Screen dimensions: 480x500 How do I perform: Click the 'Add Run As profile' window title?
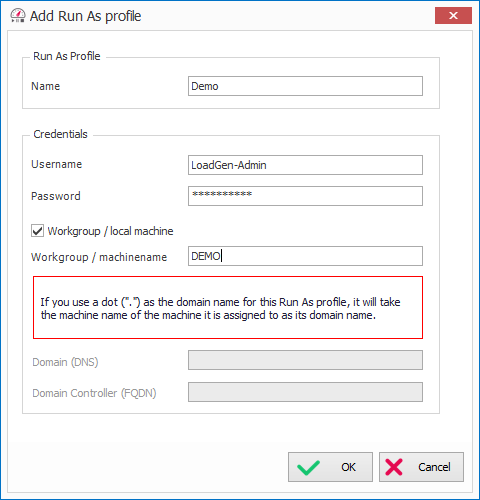pyautogui.click(x=86, y=16)
